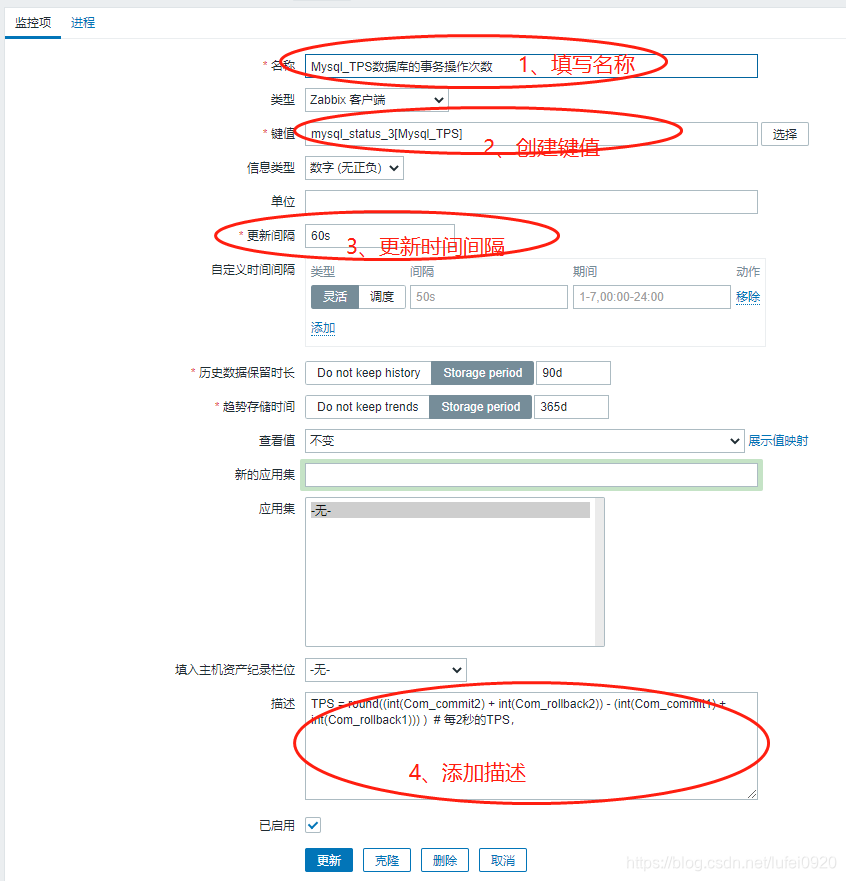Viewport: 846px width, 881px height.
Task: Click the 90d history period field
Action: tap(573, 373)
